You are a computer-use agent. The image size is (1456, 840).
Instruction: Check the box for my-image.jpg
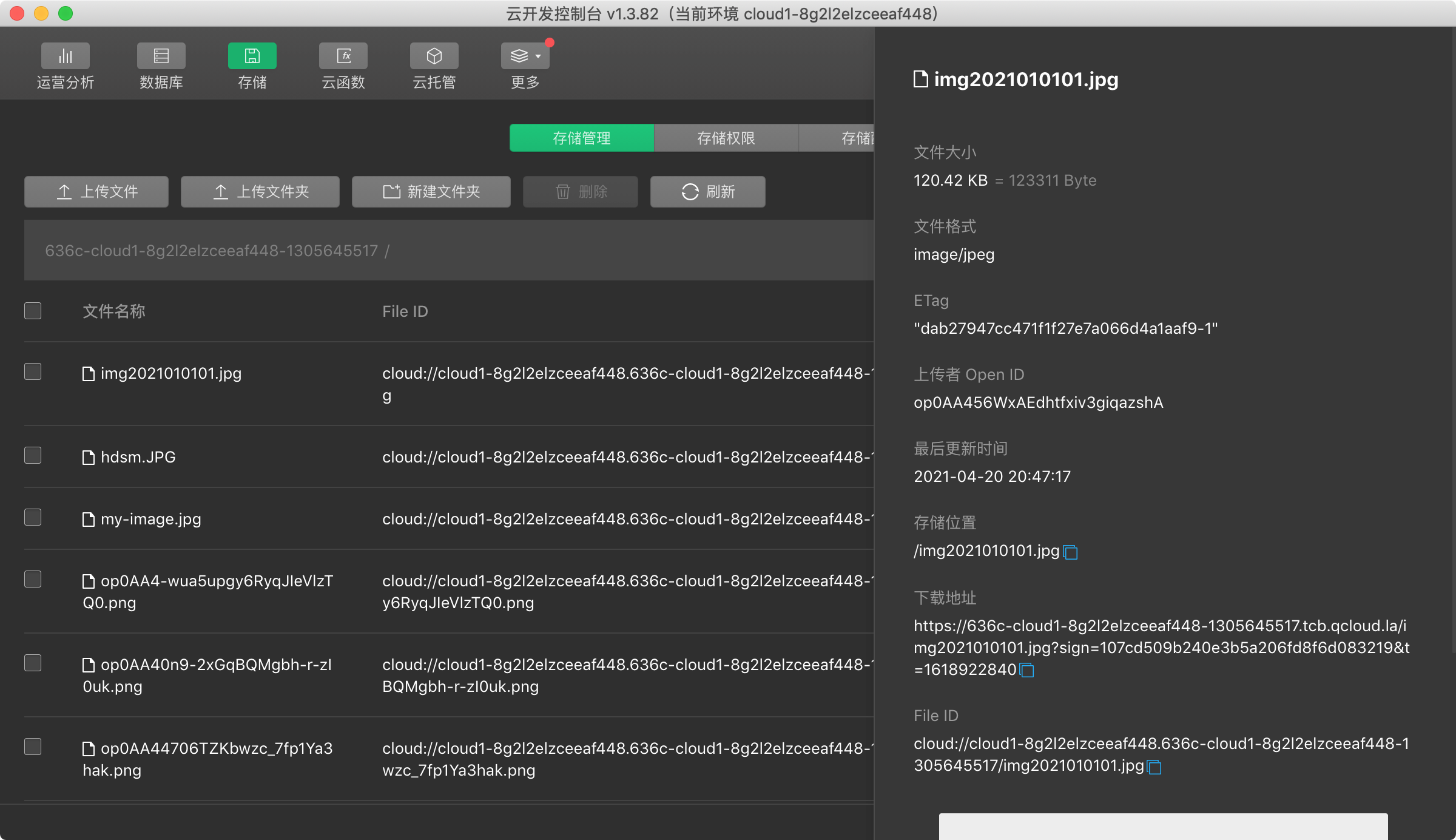pyautogui.click(x=33, y=518)
